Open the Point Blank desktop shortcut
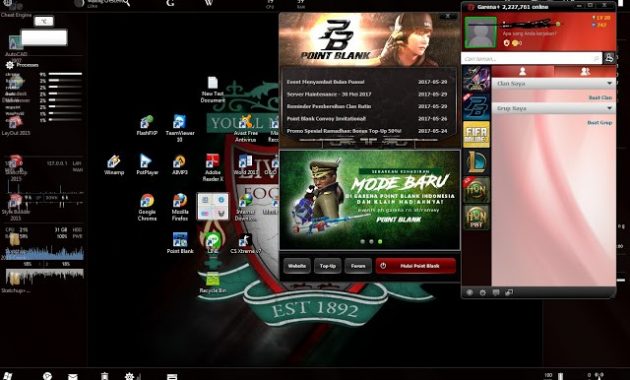The width and height of the screenshot is (630, 380). pyautogui.click(x=180, y=242)
